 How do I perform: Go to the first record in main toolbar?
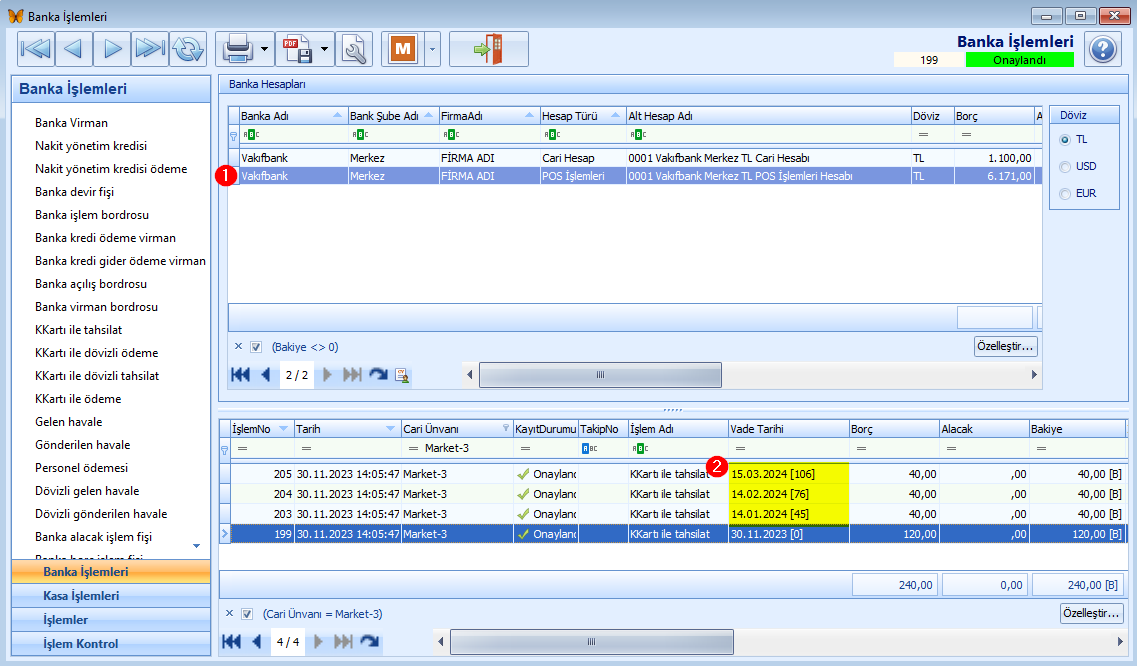point(36,49)
